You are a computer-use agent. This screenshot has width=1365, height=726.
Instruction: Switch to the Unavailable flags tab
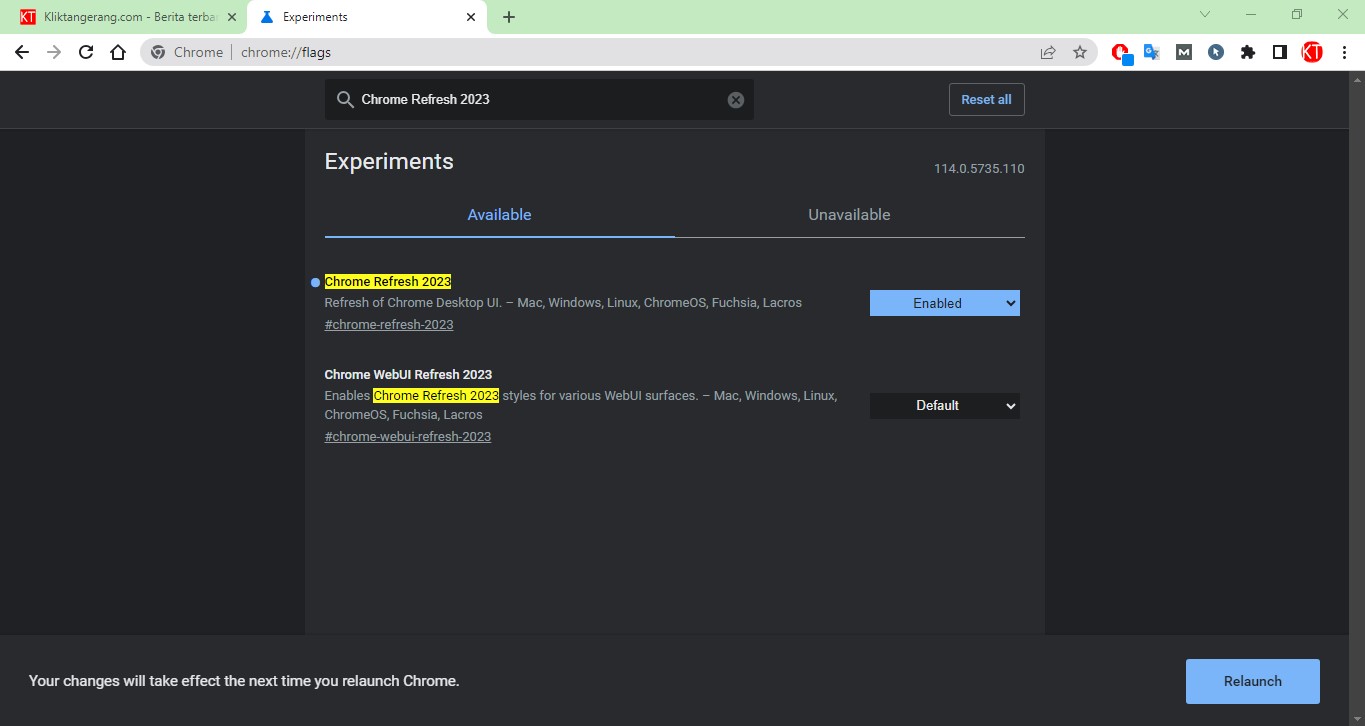(x=850, y=215)
